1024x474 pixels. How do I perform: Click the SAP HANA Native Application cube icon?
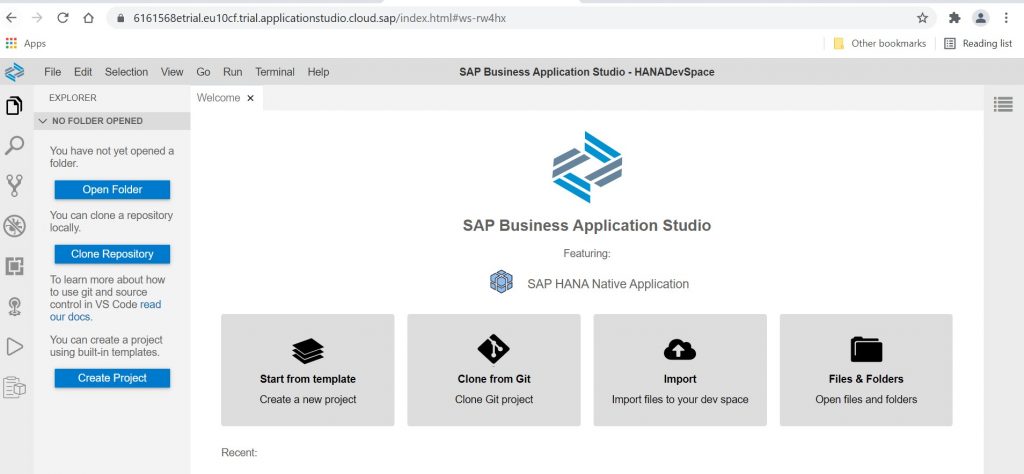tap(501, 282)
